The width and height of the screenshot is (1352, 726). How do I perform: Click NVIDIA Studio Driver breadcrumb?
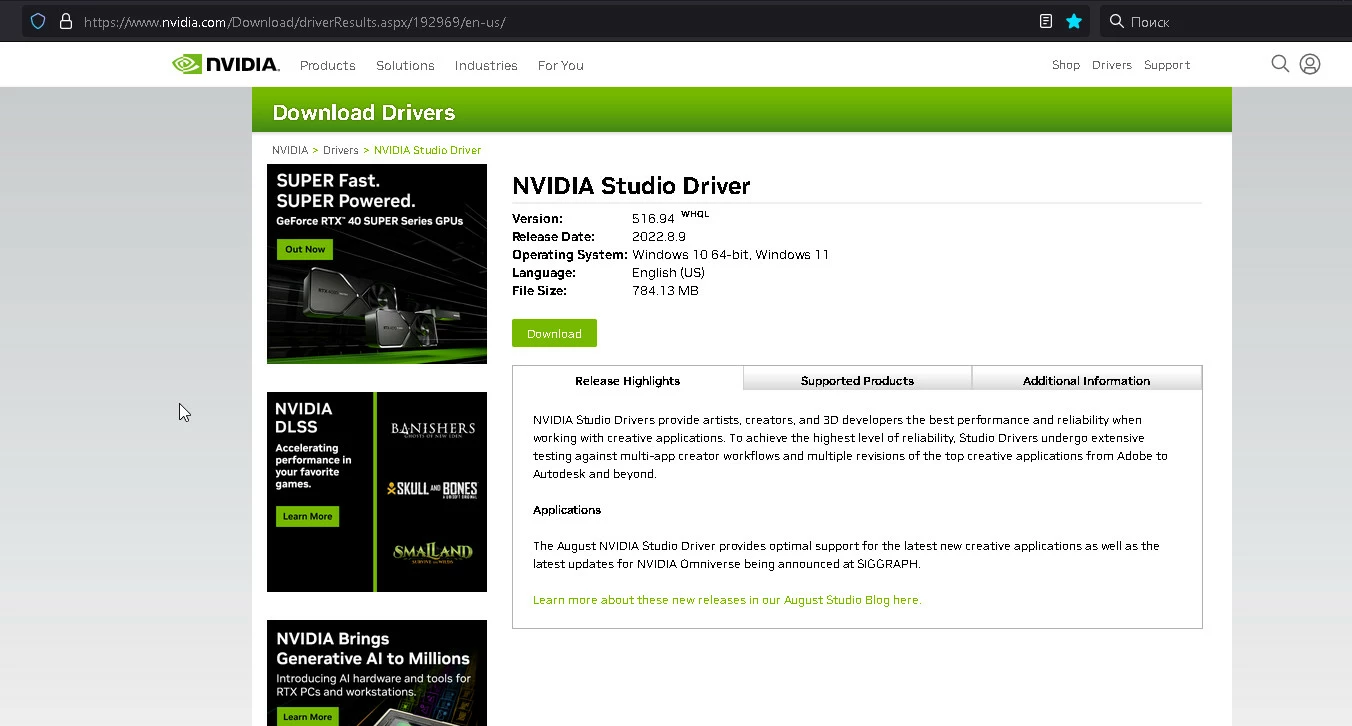pyautogui.click(x=427, y=150)
